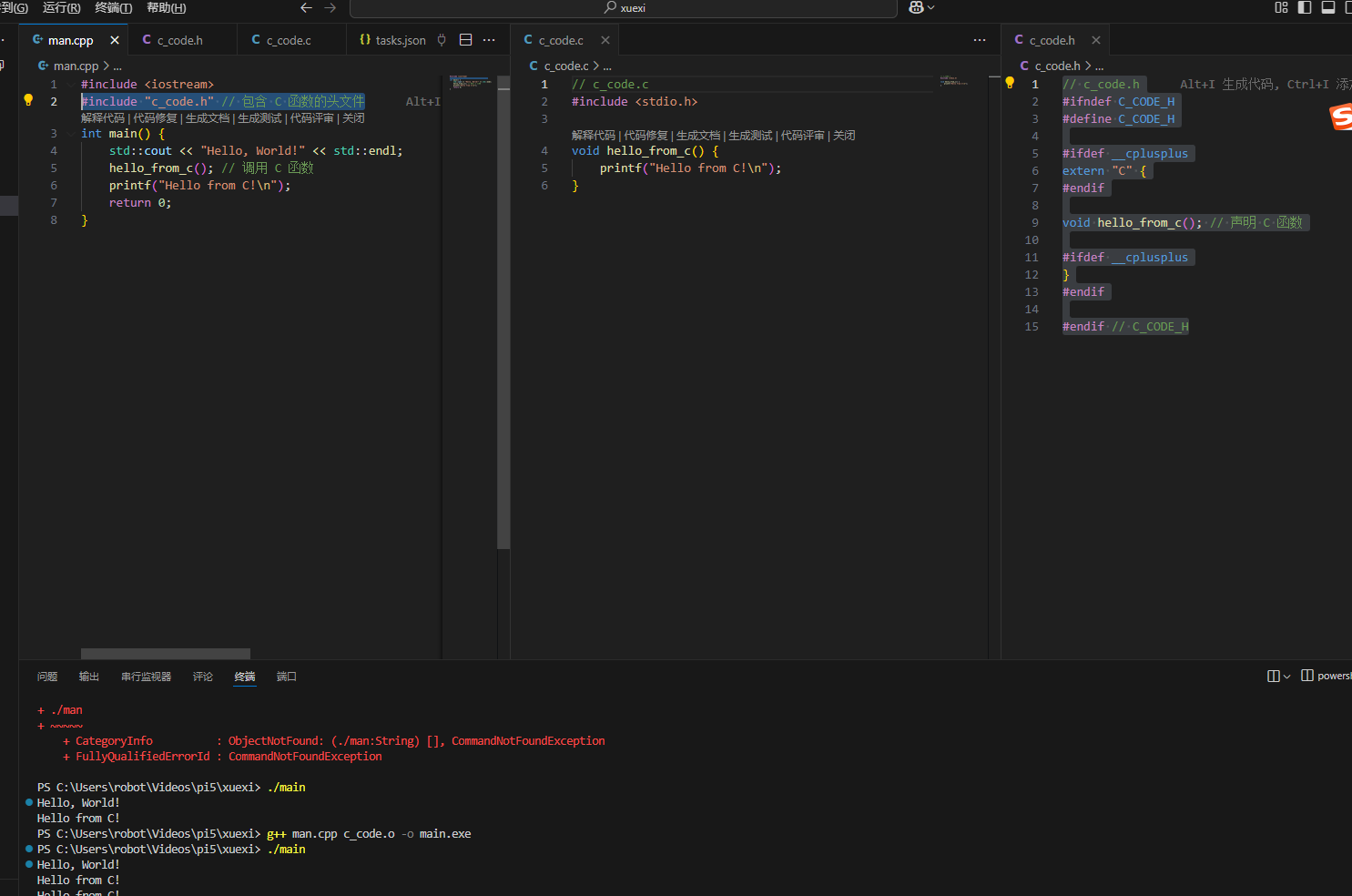
Task: Expand the breadcrumb ellipsis after c_code.c
Action: (x=607, y=66)
